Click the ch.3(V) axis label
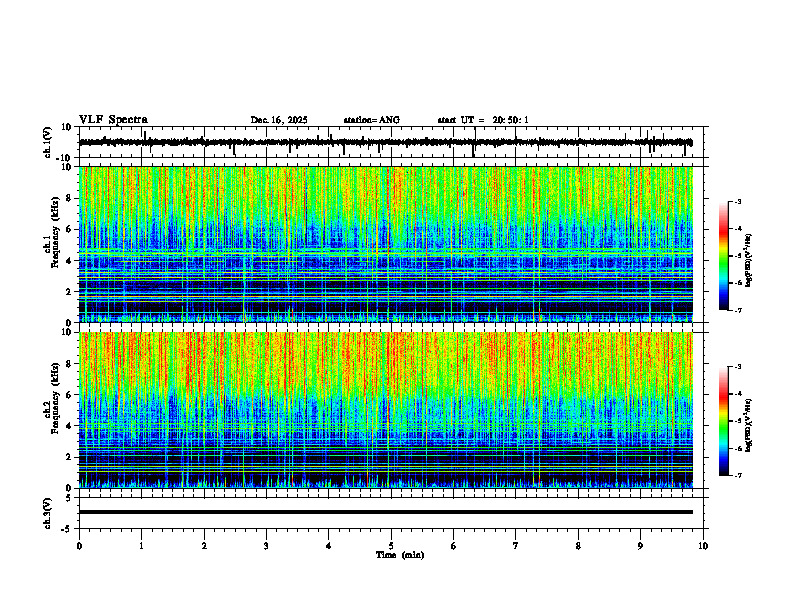The image size is (792, 612). [x=48, y=513]
